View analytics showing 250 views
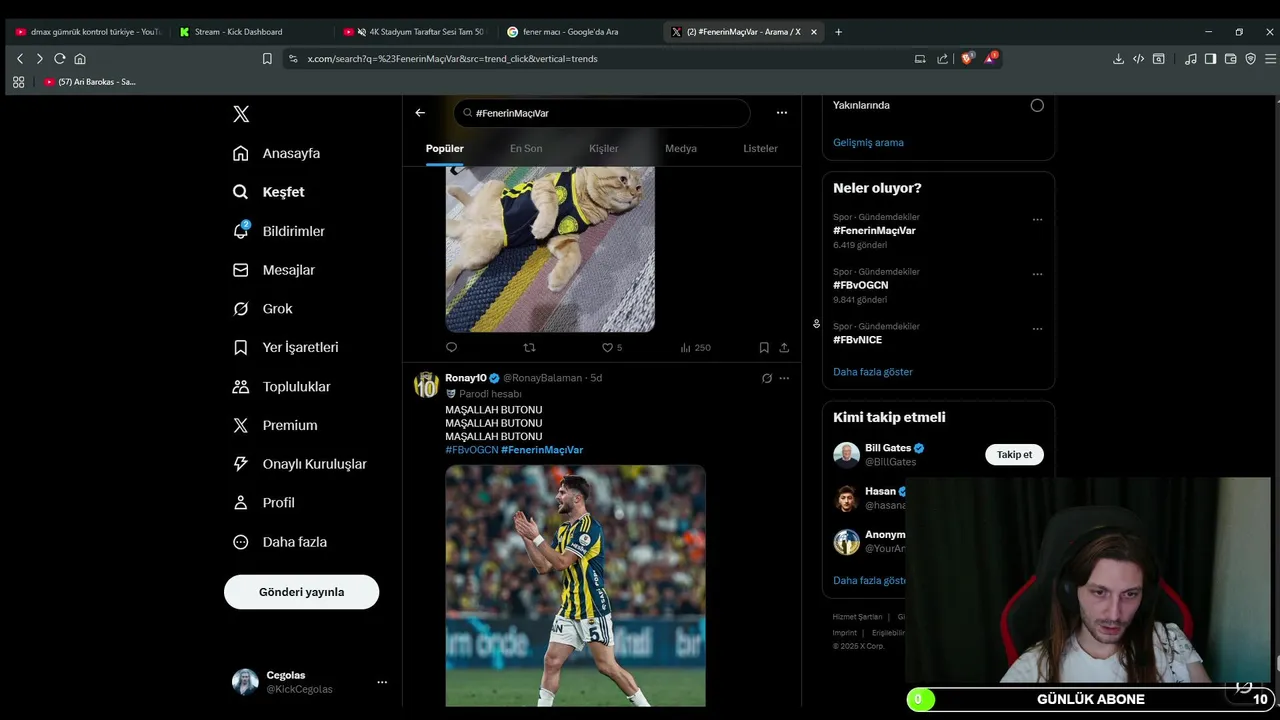 click(x=695, y=348)
